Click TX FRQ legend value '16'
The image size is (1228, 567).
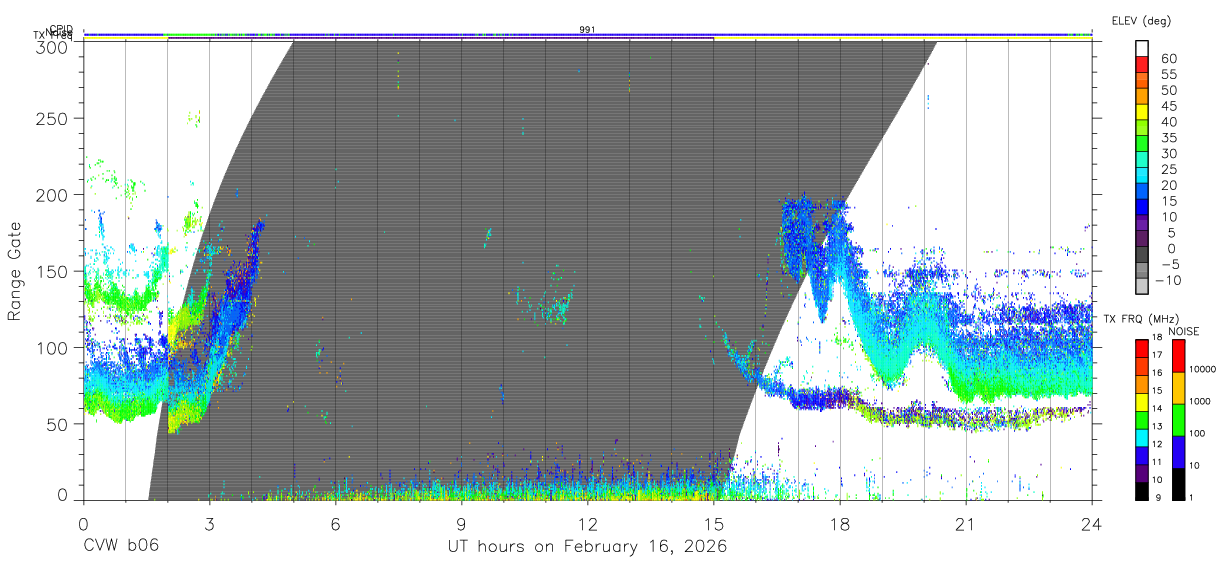1158,373
